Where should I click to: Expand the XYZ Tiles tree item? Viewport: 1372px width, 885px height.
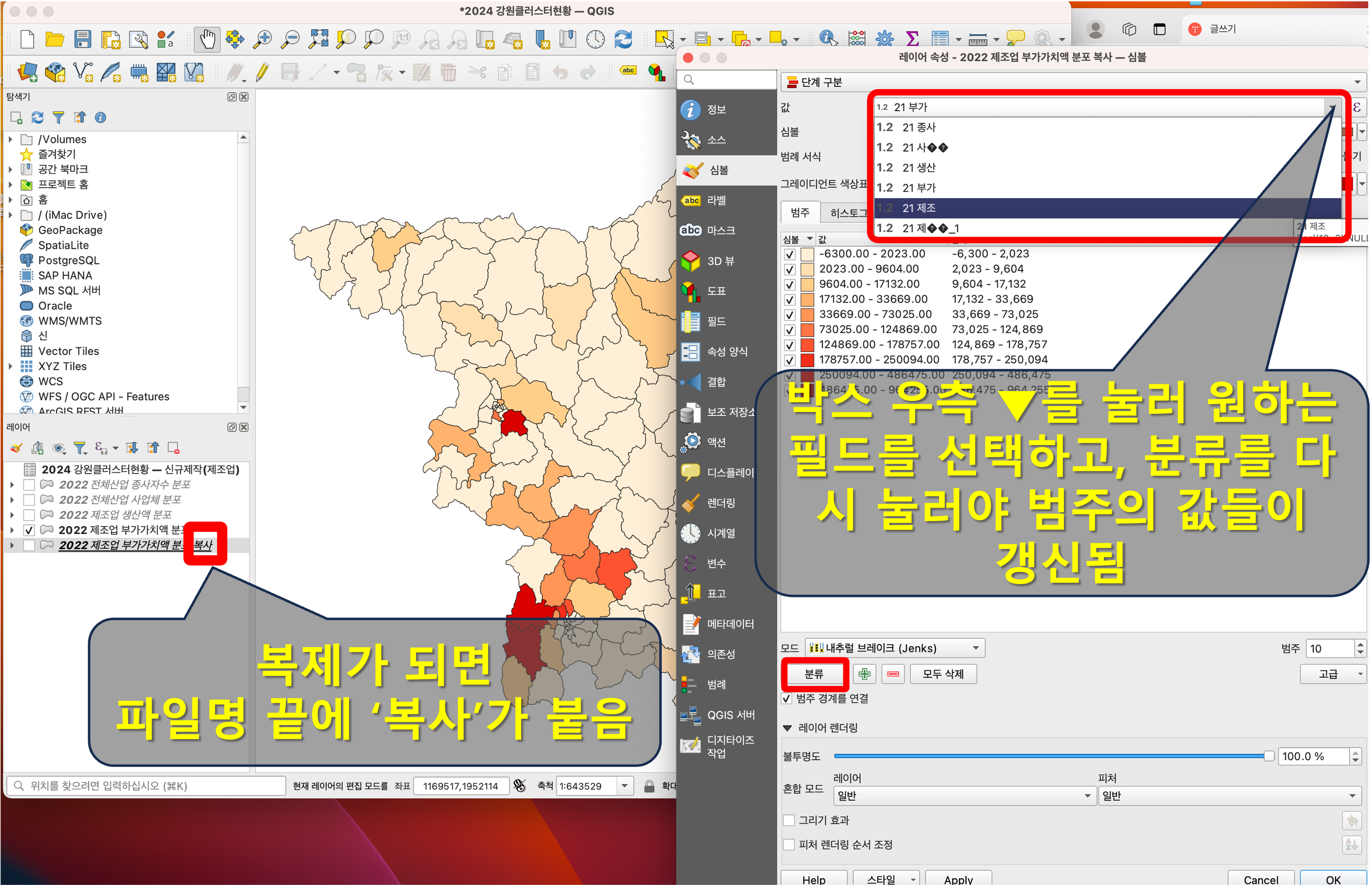pos(10,366)
